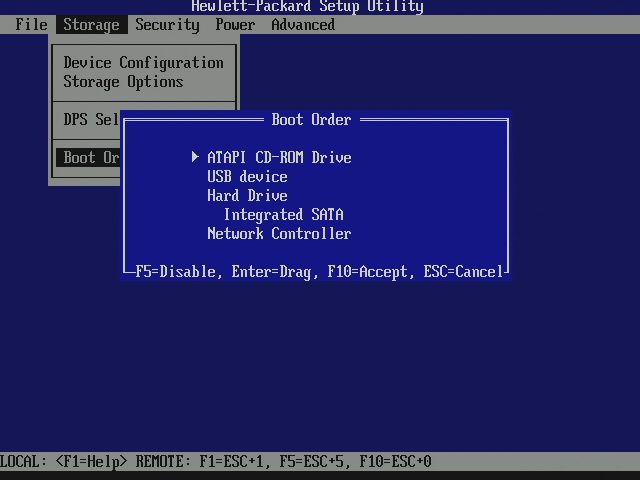Click ESC=Cancel hint in dialog footer
This screenshot has height=480, width=640.
coord(463,272)
